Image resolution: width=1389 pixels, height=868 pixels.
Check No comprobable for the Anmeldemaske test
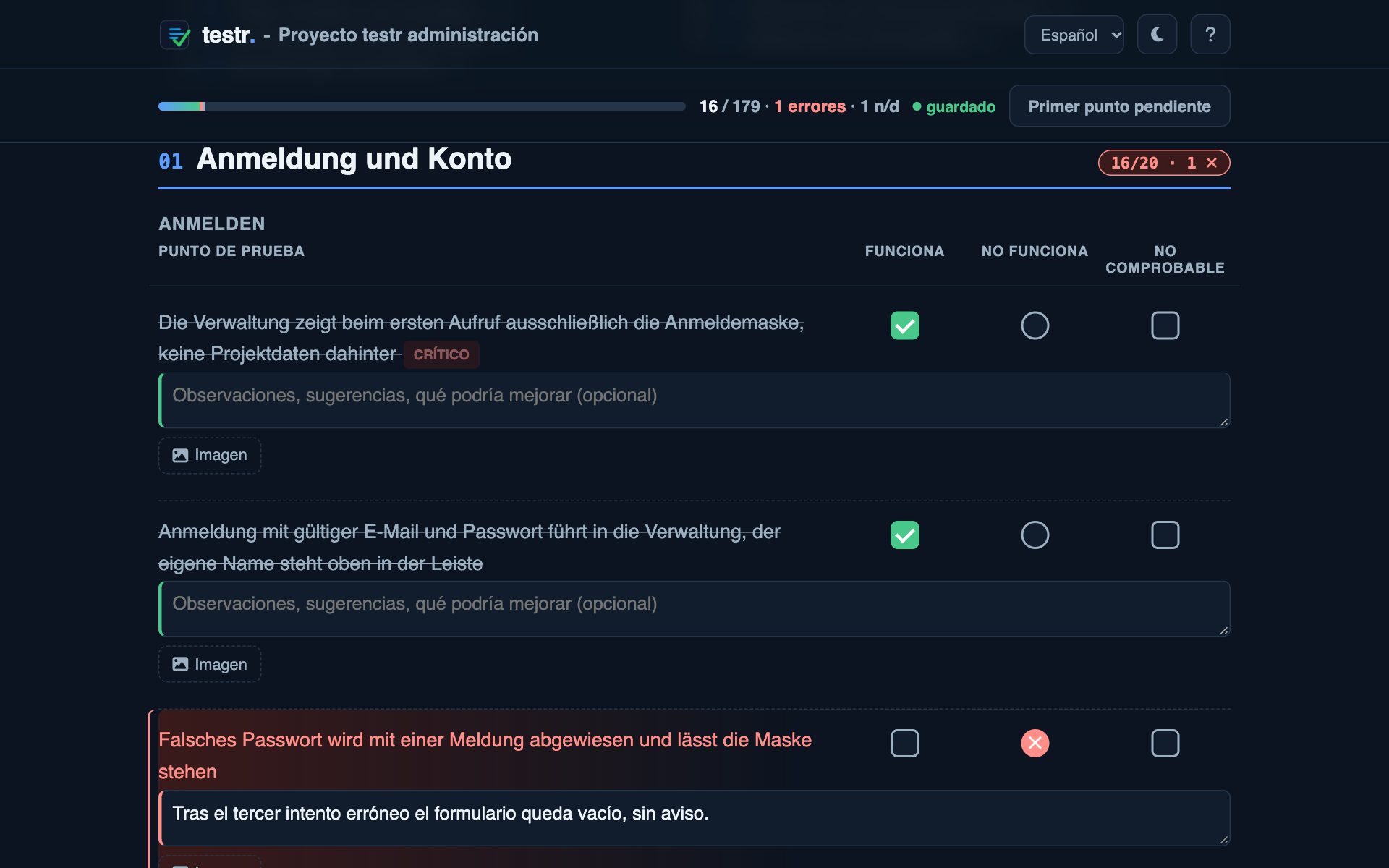click(x=1165, y=325)
